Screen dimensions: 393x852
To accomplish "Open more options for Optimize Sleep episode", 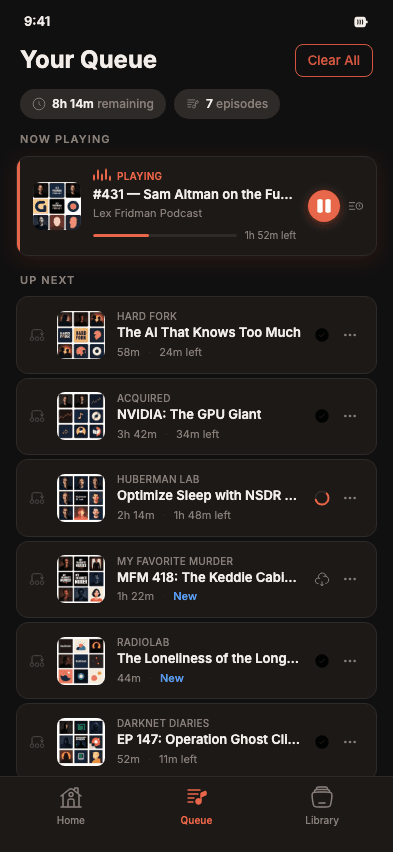I will 351,498.
